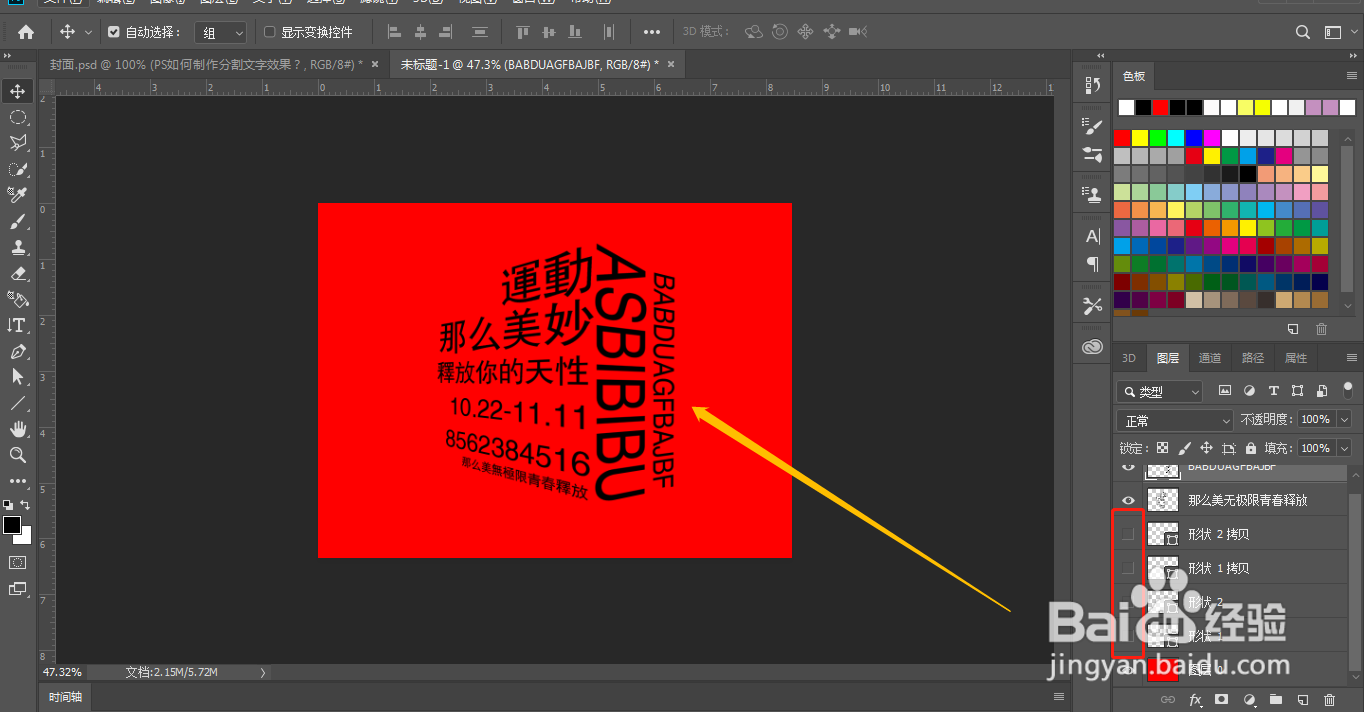1364x712 pixels.
Task: Select the Quick Selection tool
Action: coord(17,169)
